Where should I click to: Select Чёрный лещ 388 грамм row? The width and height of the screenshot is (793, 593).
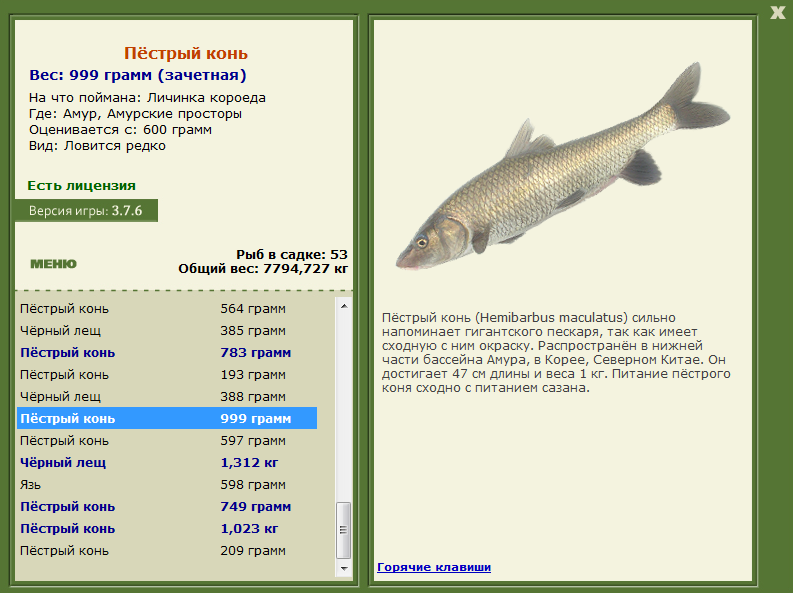coord(167,396)
